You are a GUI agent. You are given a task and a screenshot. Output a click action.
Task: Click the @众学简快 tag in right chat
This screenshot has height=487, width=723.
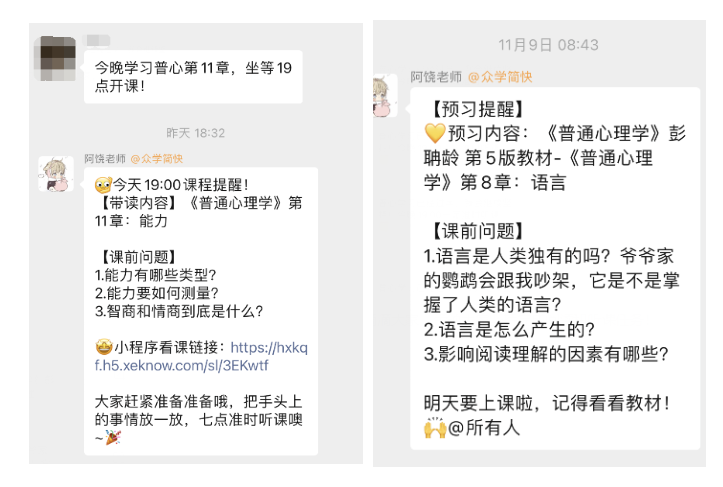click(x=500, y=77)
